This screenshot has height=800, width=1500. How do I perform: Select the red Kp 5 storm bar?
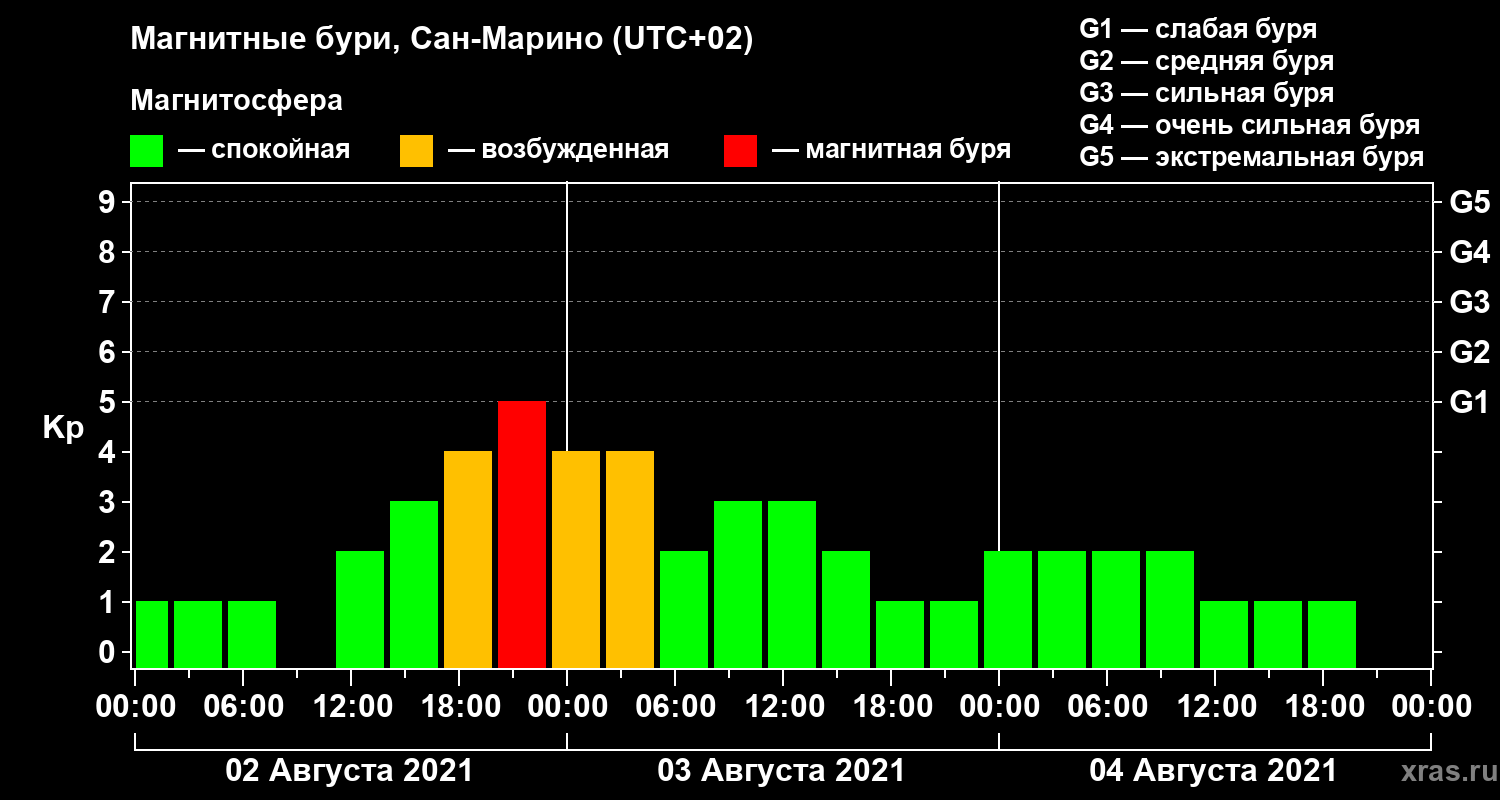point(522,534)
